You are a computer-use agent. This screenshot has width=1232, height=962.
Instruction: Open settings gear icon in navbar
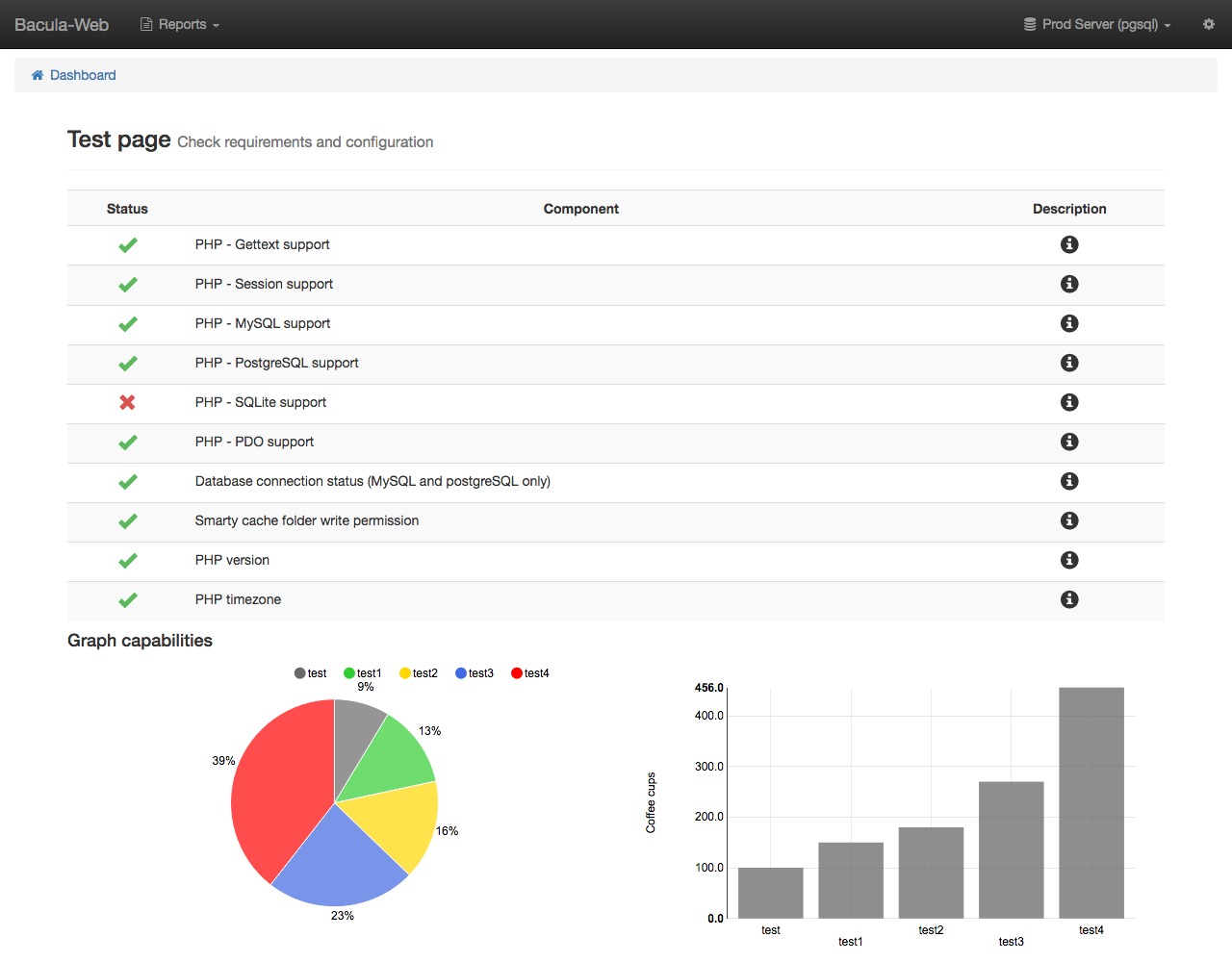[x=1208, y=24]
